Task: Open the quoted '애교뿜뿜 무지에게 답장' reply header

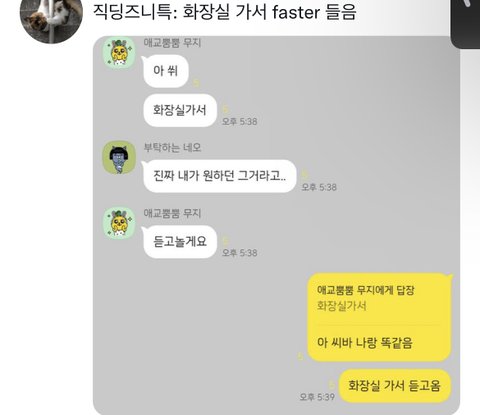Action: (365, 290)
